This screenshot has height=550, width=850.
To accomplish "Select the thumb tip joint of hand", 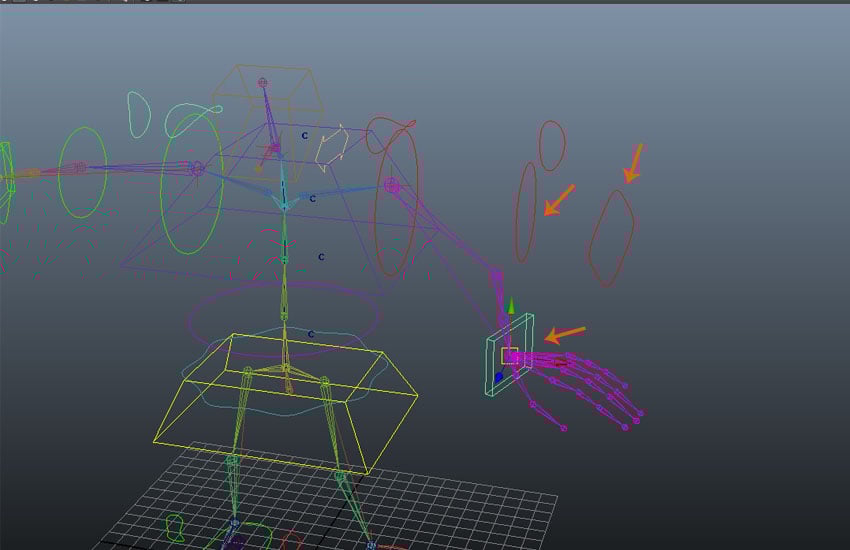I will [x=563, y=428].
